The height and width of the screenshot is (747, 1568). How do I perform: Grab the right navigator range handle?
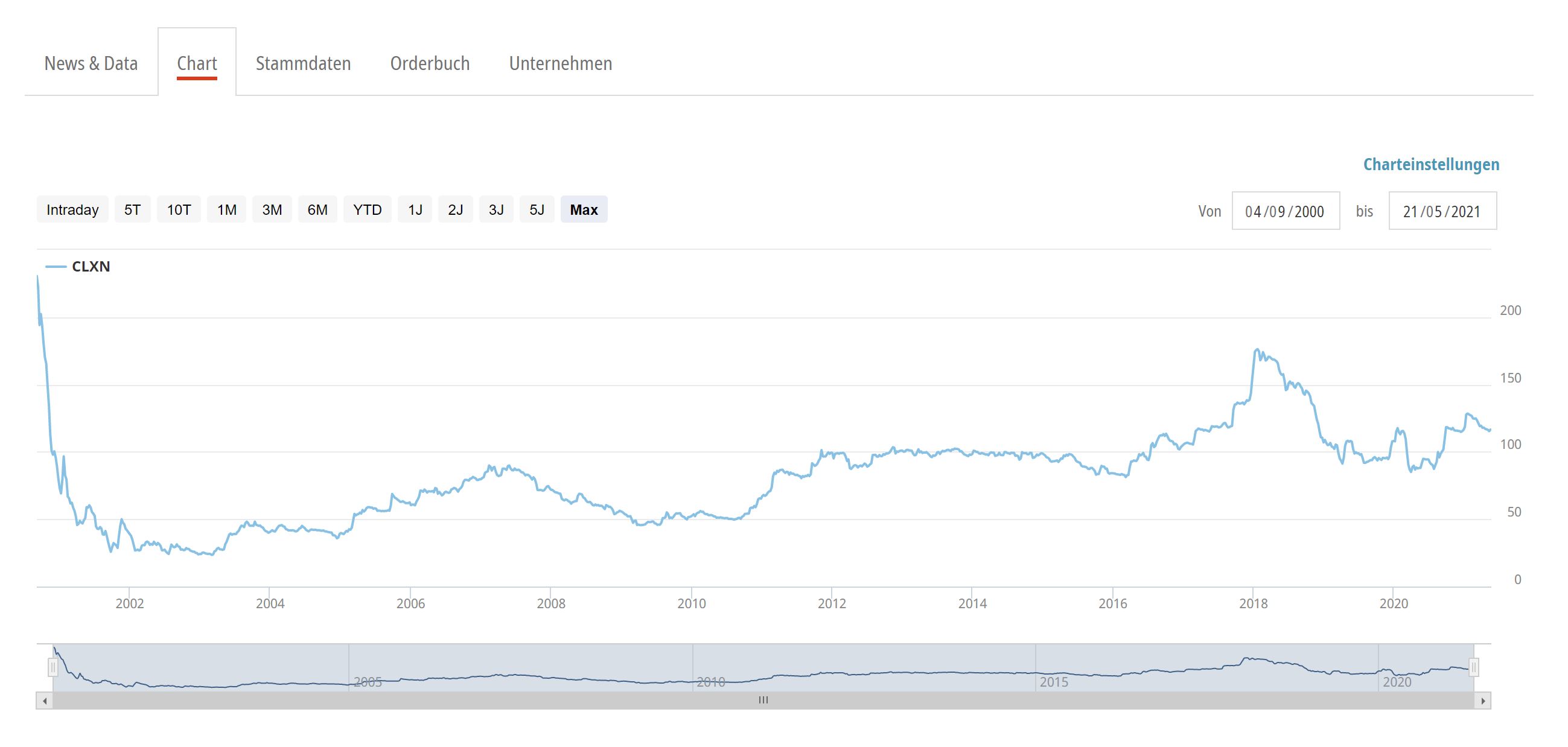[1474, 668]
